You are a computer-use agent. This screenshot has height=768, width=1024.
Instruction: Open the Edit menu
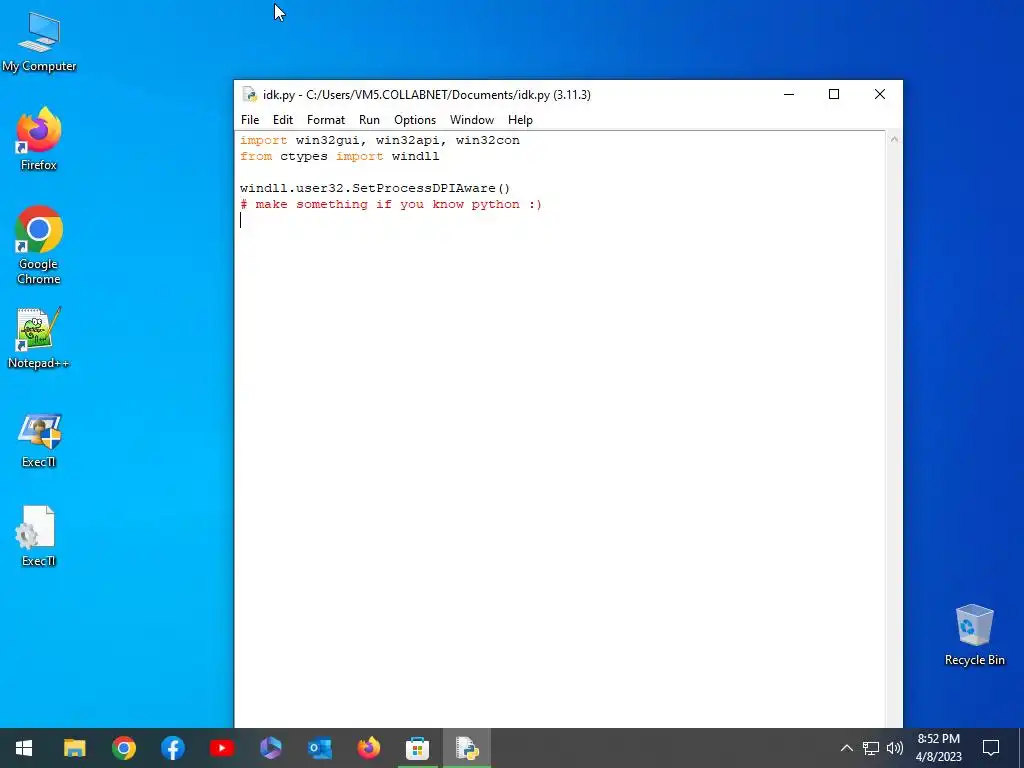point(283,120)
